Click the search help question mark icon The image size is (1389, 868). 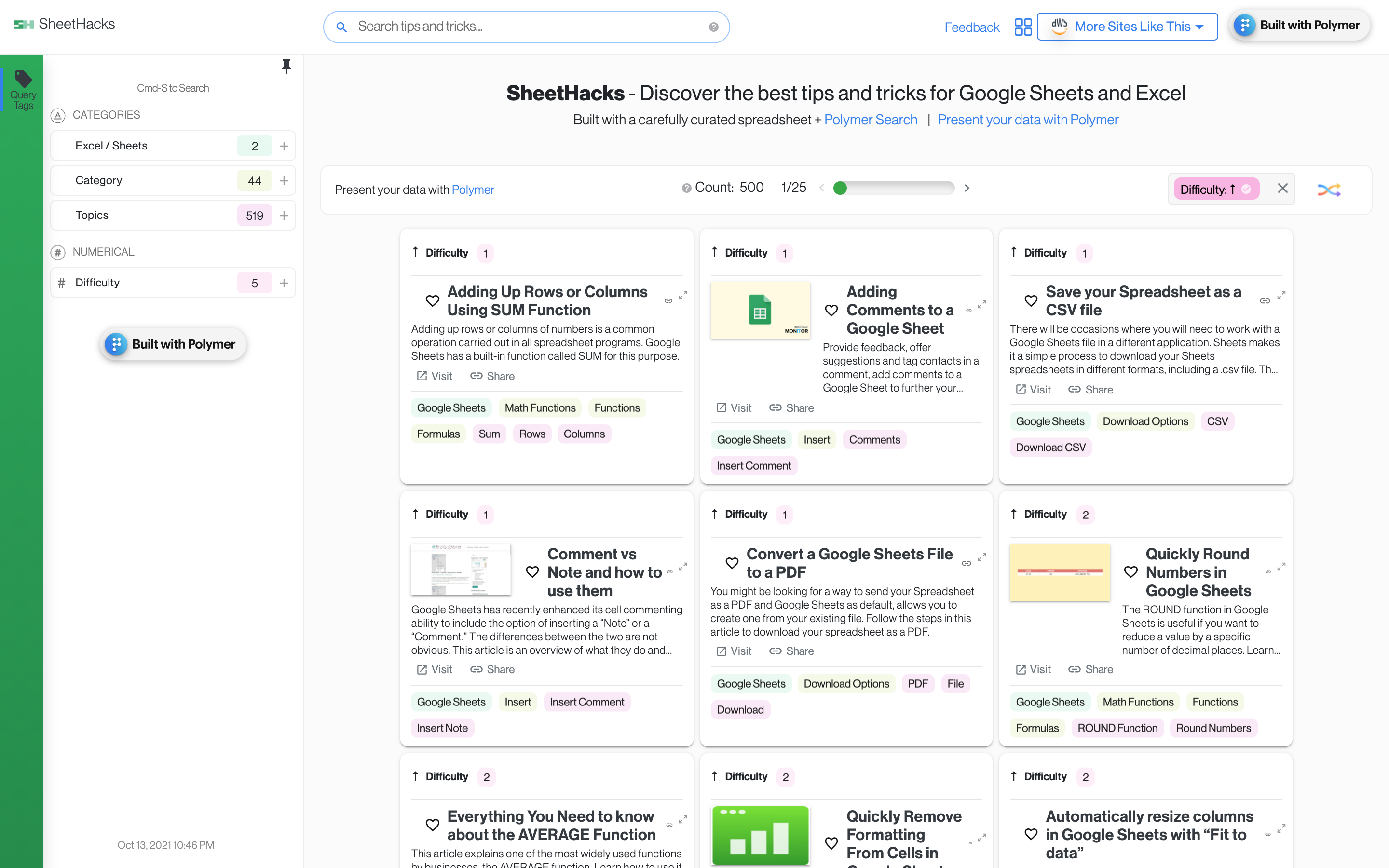tap(713, 27)
